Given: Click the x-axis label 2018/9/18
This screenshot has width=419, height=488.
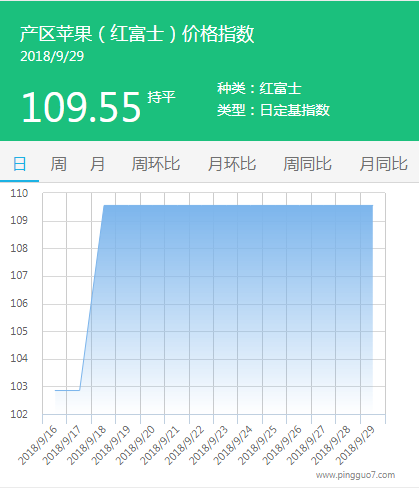Looking at the screenshot, I should coord(87,445).
